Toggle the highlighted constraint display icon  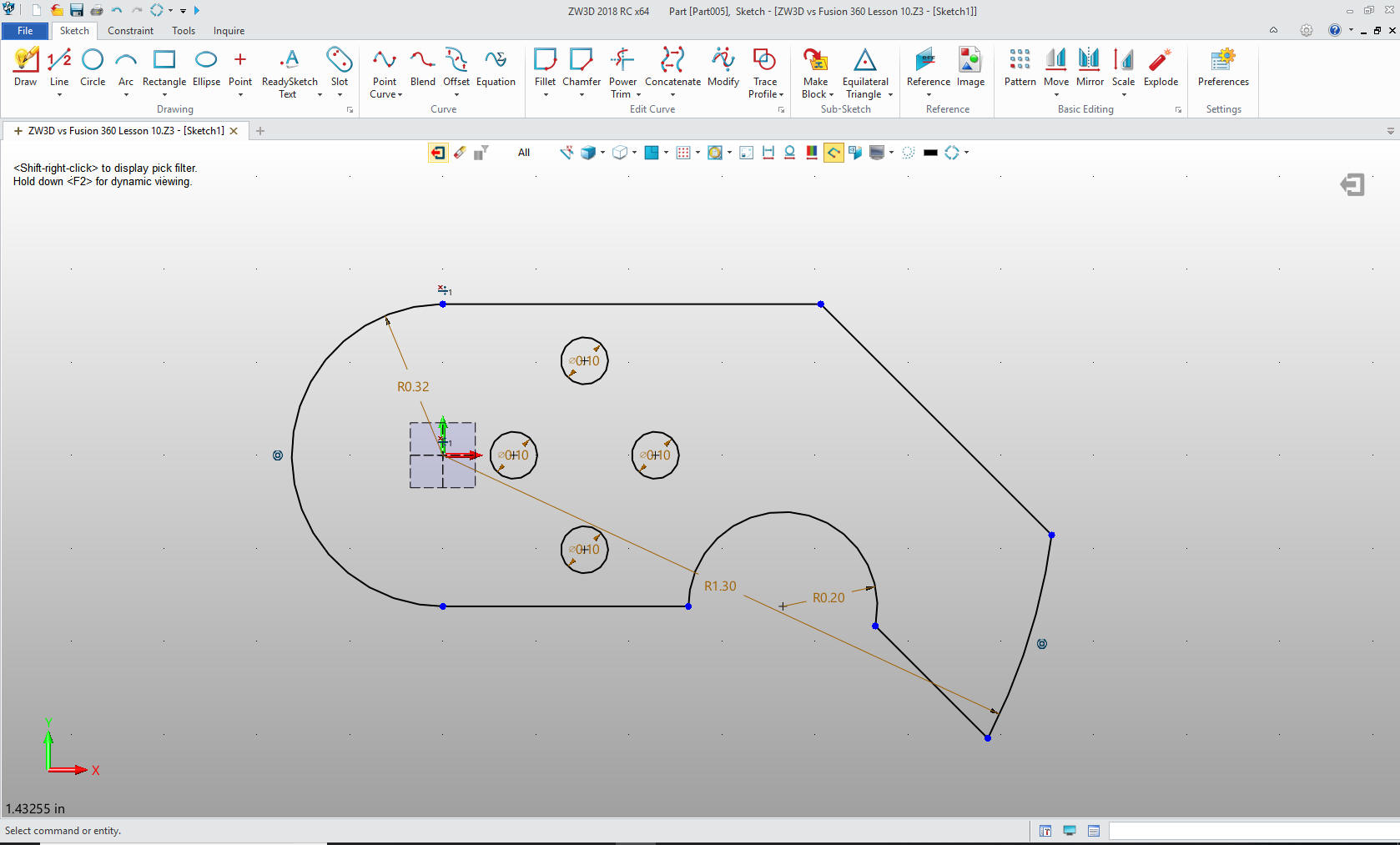833,153
